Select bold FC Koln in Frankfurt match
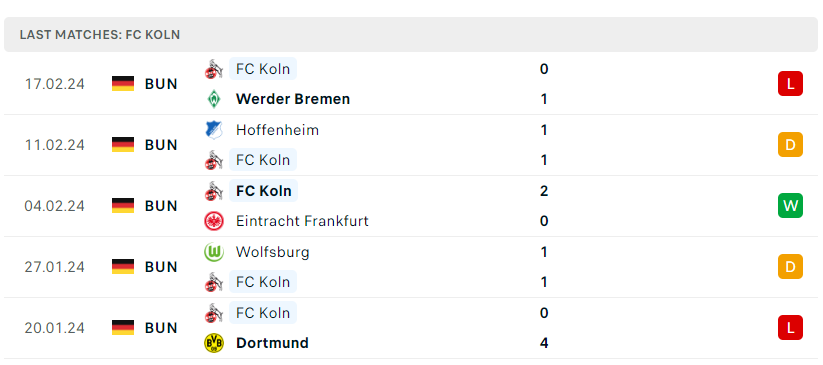 263,191
